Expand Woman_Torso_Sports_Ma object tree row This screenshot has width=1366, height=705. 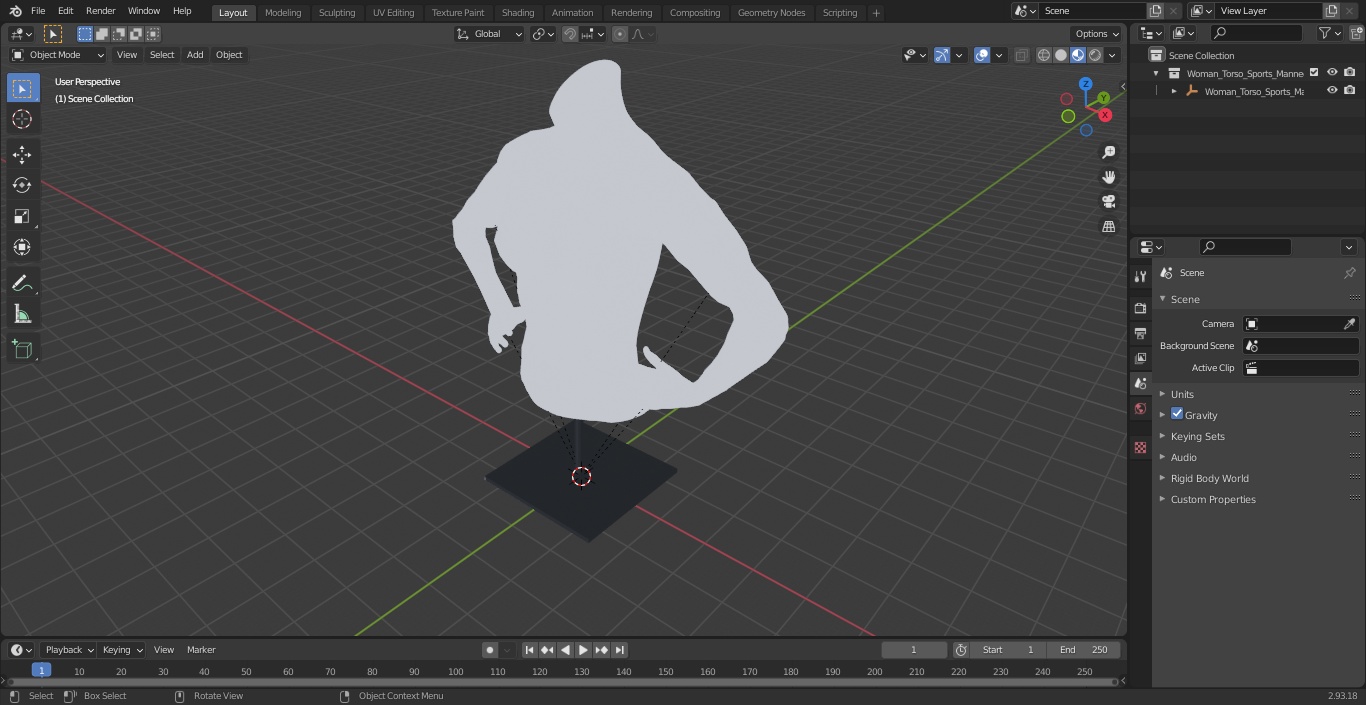1174,91
